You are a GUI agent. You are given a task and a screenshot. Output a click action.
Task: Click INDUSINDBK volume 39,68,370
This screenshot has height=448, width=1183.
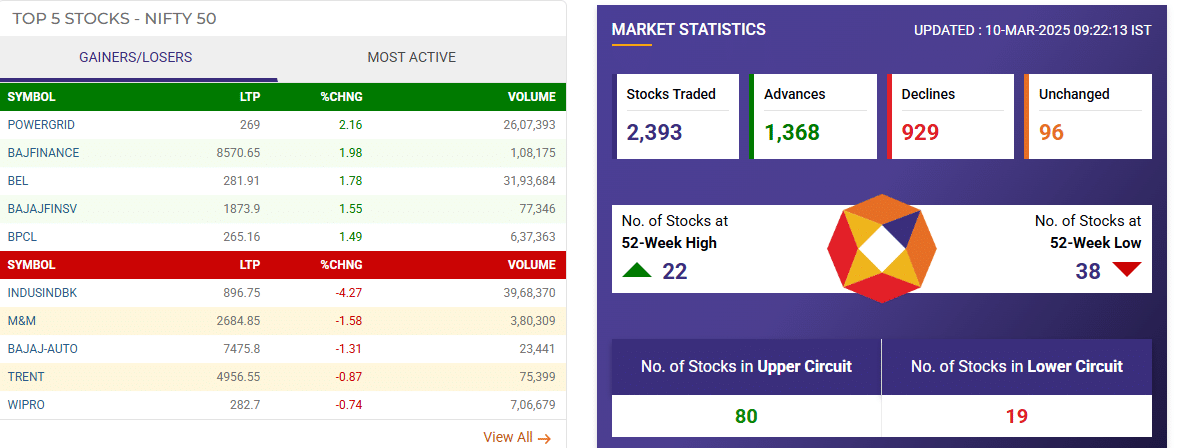(528, 293)
